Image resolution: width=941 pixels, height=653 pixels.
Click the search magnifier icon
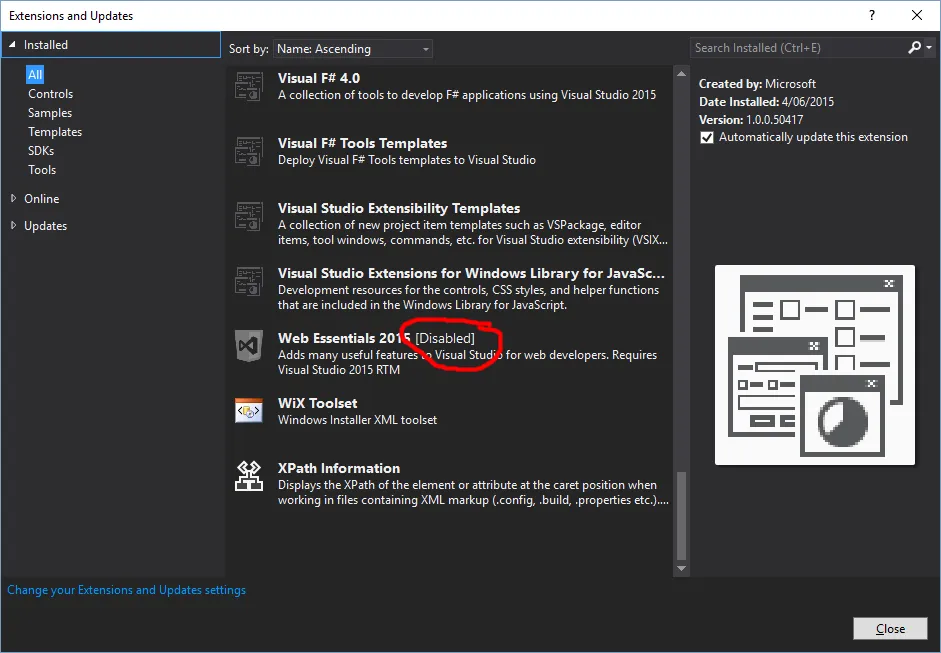914,47
